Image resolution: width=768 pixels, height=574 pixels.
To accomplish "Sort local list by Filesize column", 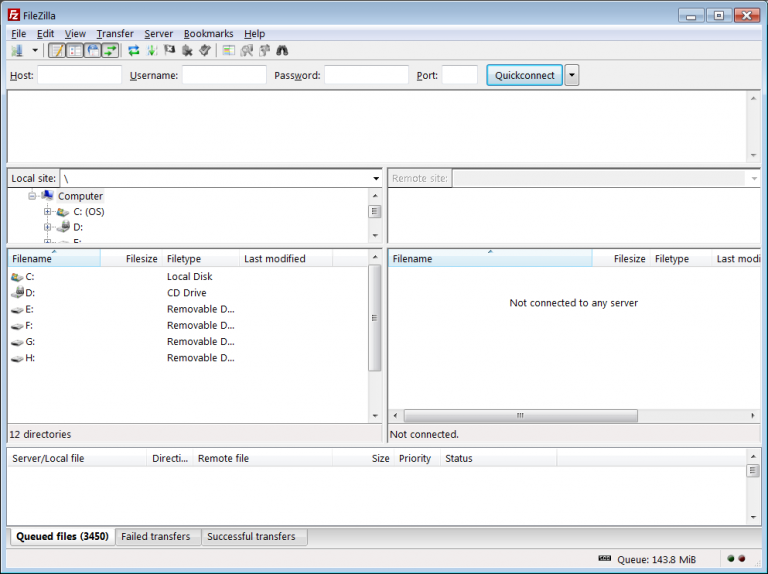I will [x=131, y=258].
